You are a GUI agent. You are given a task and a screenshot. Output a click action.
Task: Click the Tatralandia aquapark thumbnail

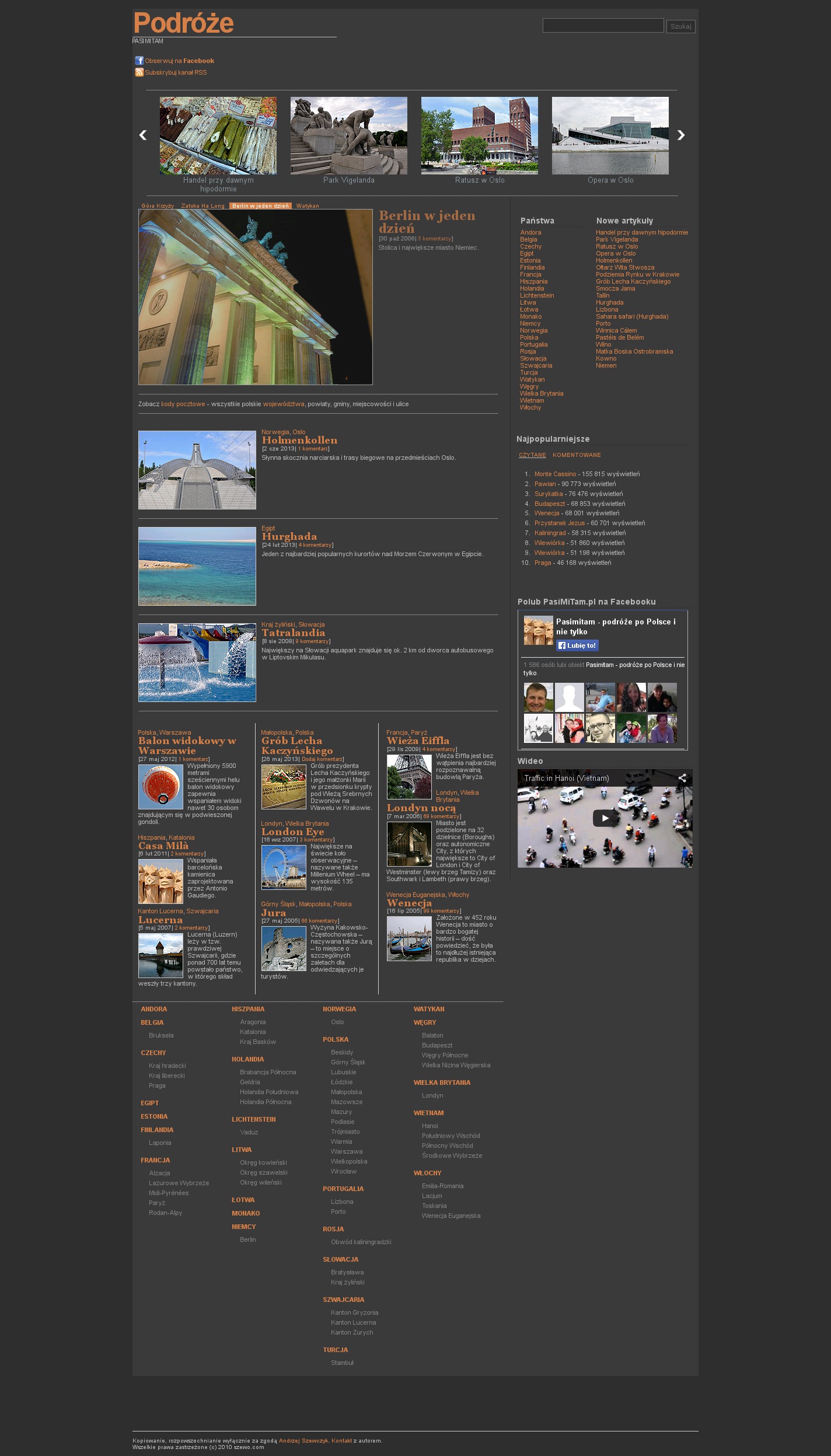pyautogui.click(x=197, y=662)
